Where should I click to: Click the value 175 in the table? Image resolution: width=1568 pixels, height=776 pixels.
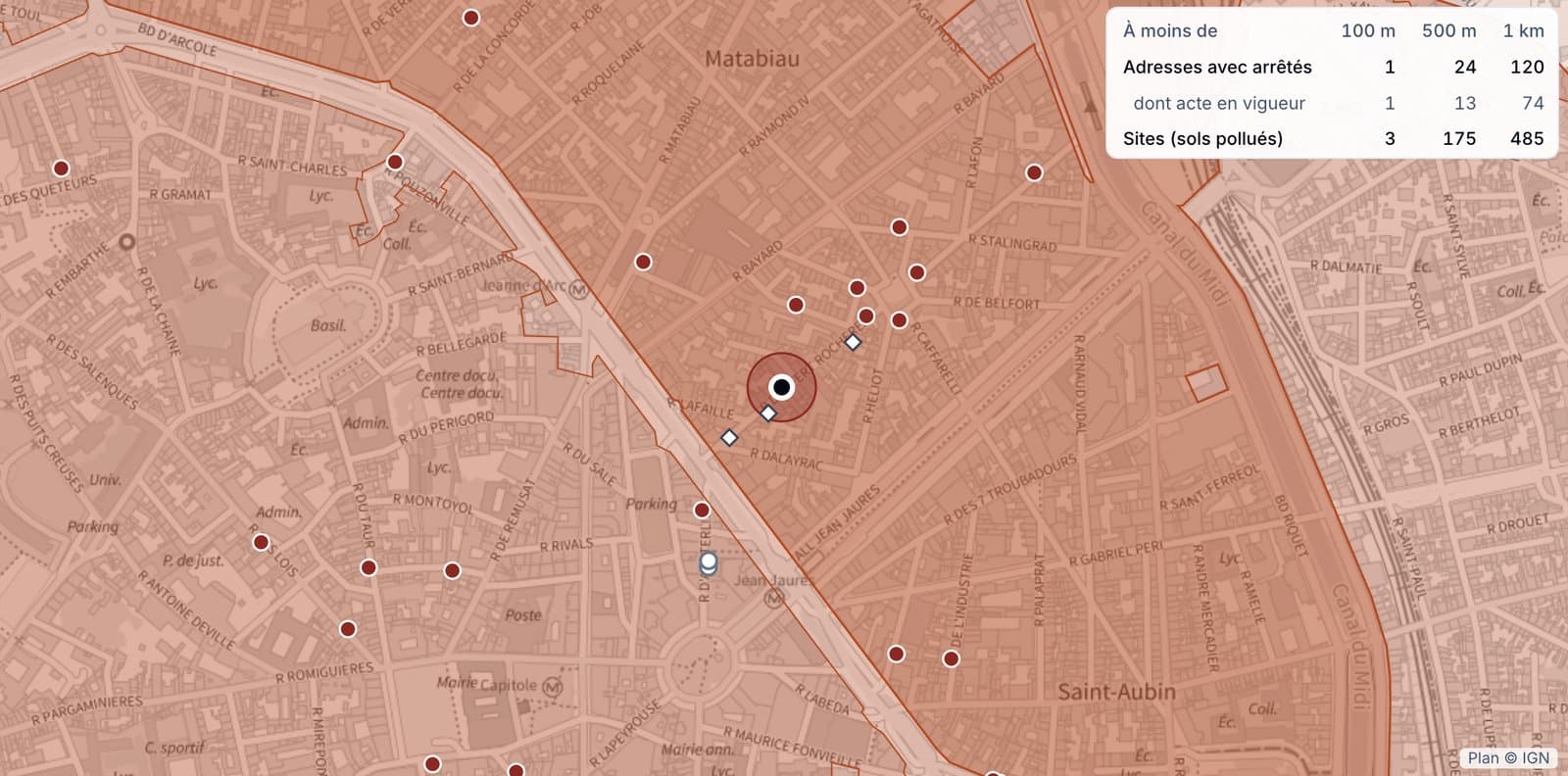tap(1459, 138)
